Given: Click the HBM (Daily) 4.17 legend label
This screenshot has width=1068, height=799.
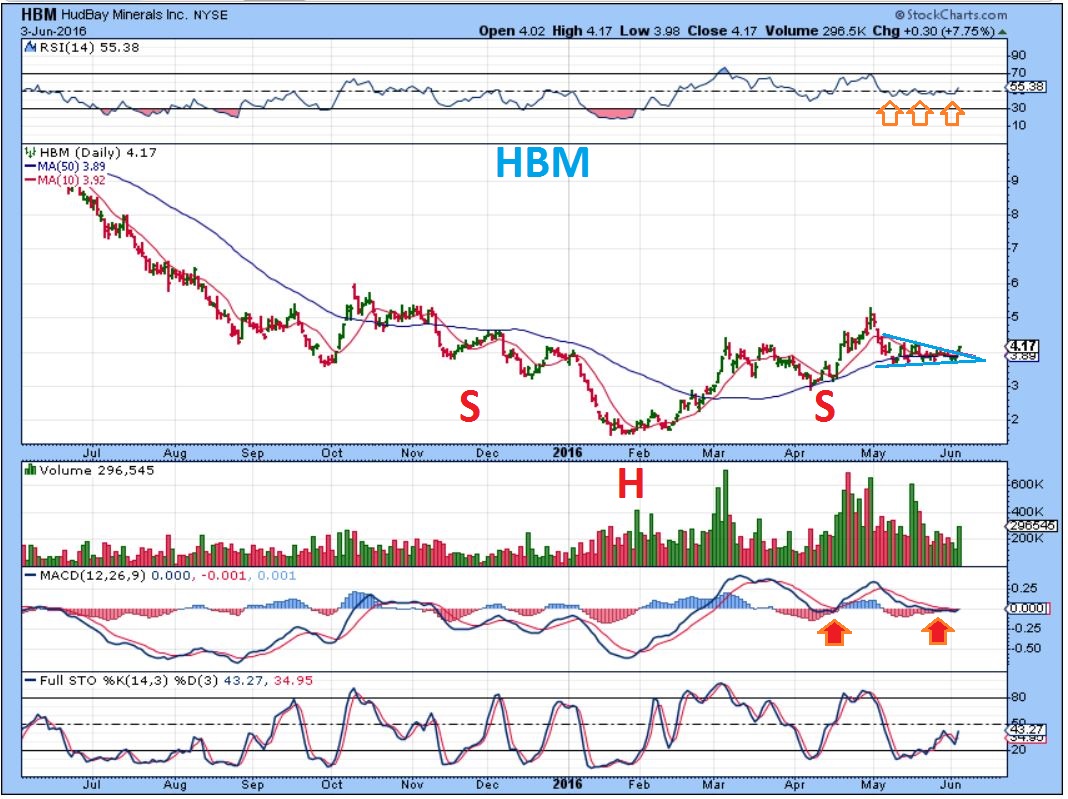Looking at the screenshot, I should 97,153.
